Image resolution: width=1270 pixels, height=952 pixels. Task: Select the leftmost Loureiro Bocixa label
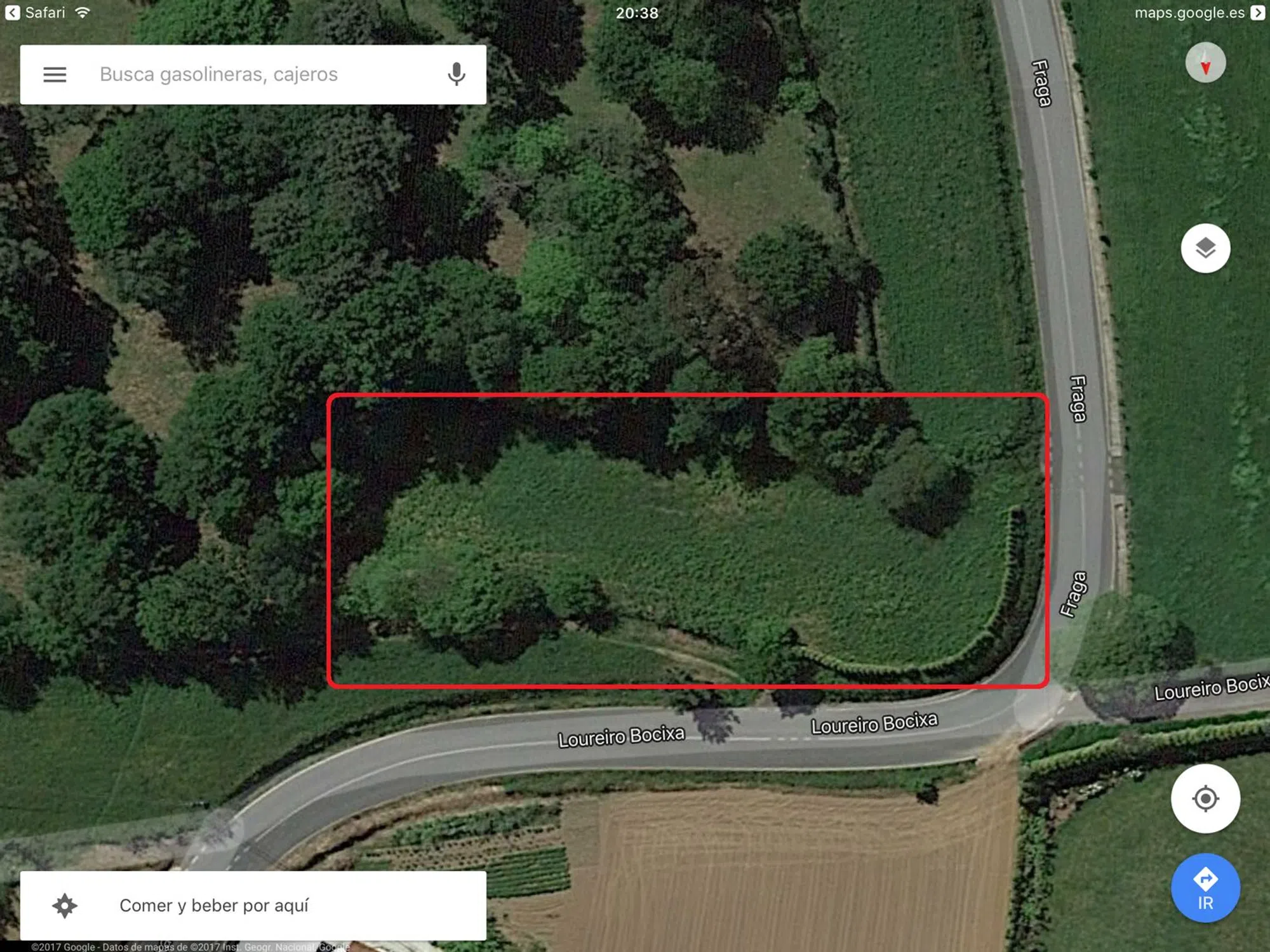coord(621,736)
